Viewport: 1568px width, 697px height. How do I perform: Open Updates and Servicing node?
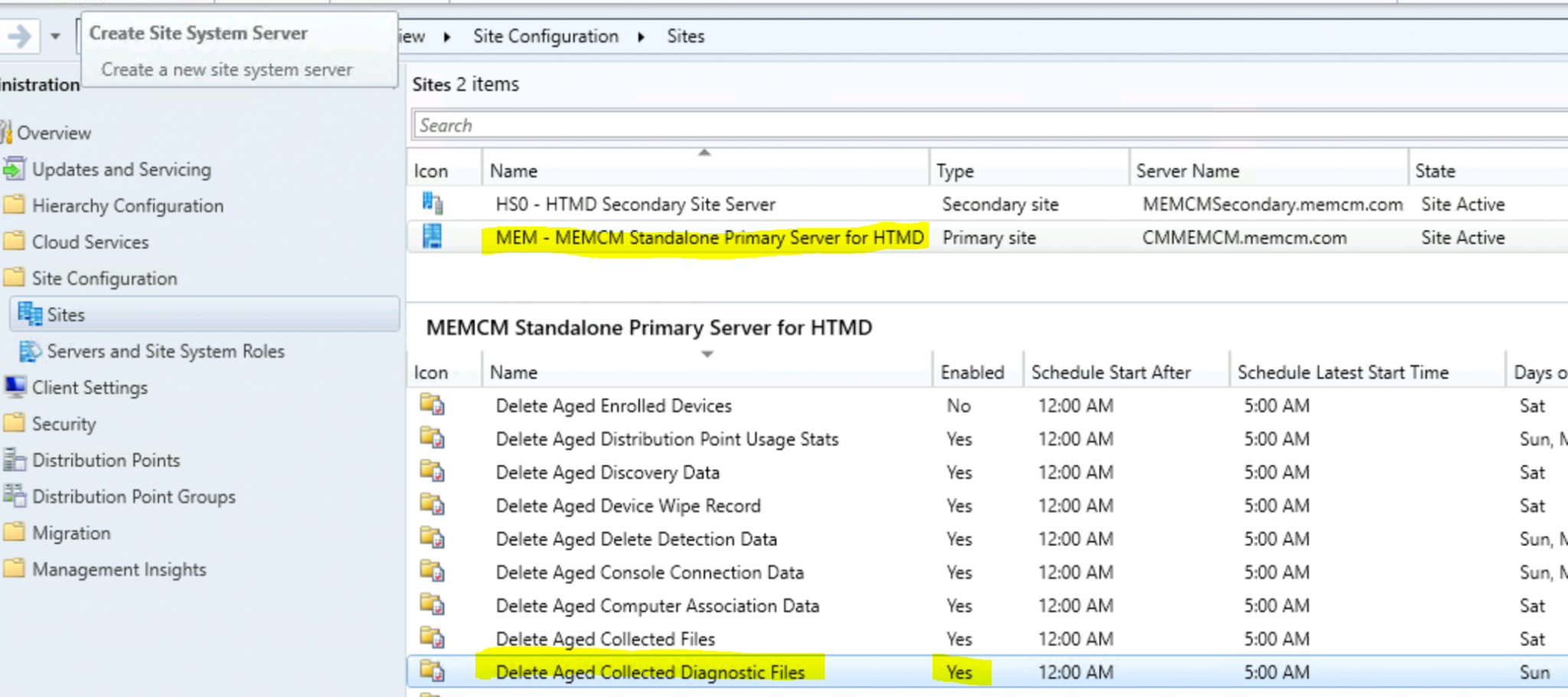tap(122, 169)
